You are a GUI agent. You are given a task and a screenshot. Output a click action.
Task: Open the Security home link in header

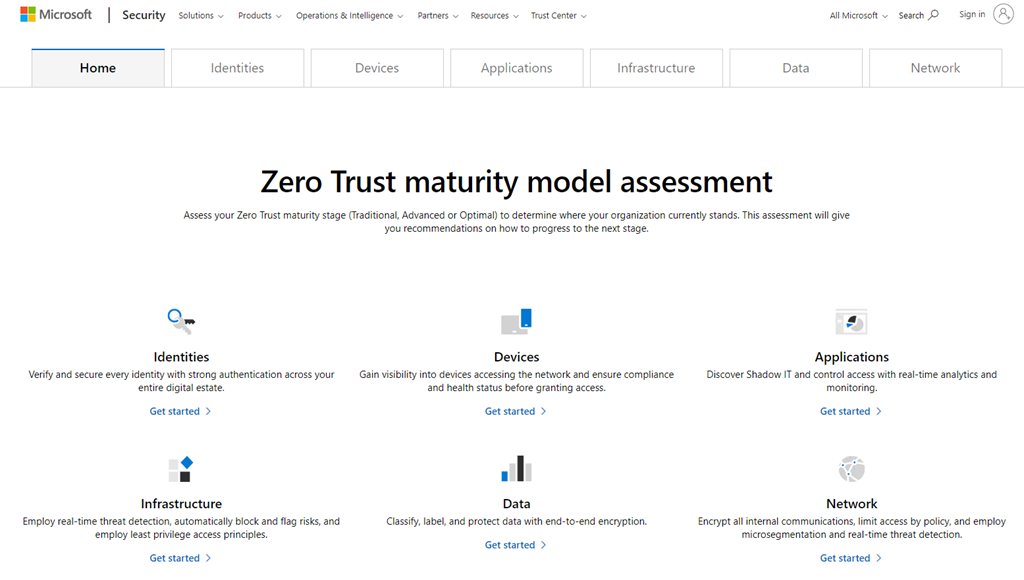(144, 16)
